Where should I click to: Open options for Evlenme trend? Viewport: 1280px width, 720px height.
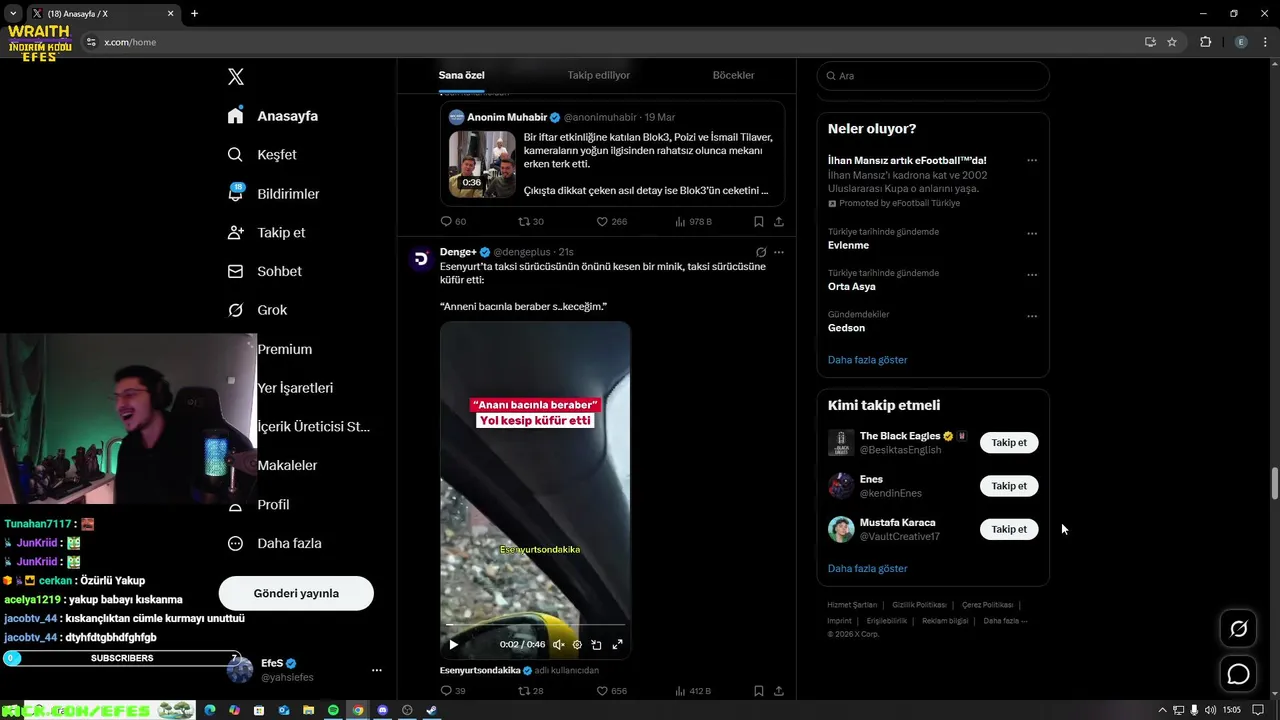point(1032,234)
